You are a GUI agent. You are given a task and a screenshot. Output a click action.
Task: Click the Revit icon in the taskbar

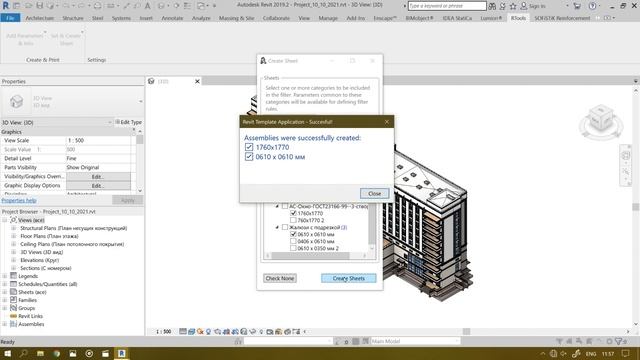[122, 353]
